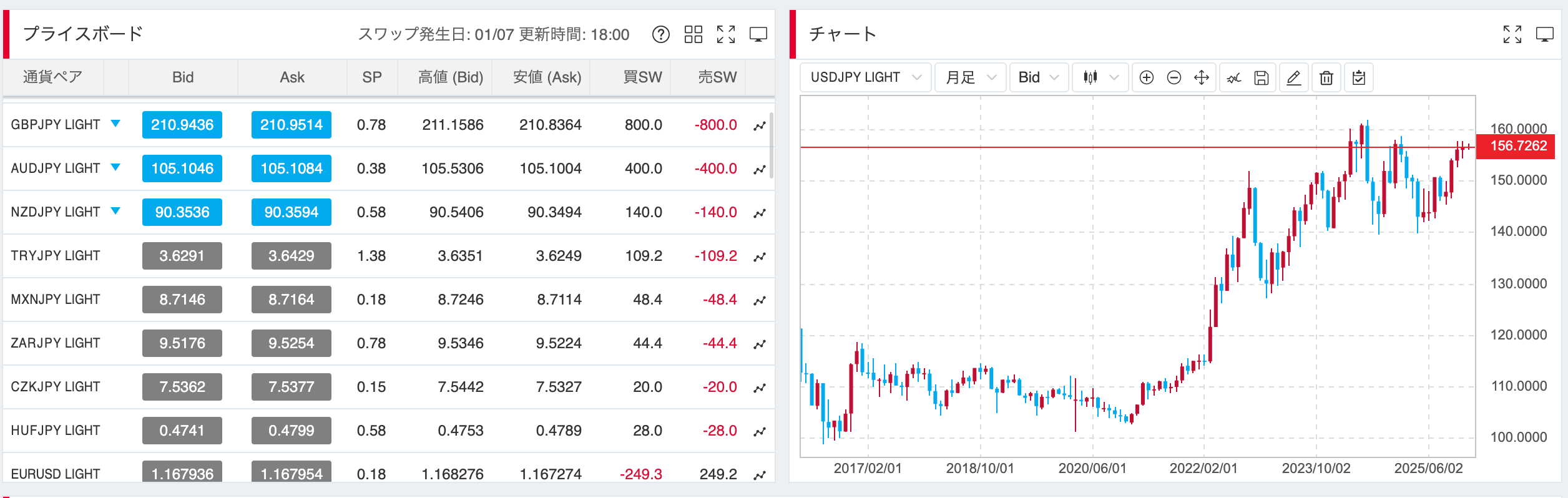The image size is (1568, 498).
Task: Open the price board help icon
Action: [x=660, y=34]
